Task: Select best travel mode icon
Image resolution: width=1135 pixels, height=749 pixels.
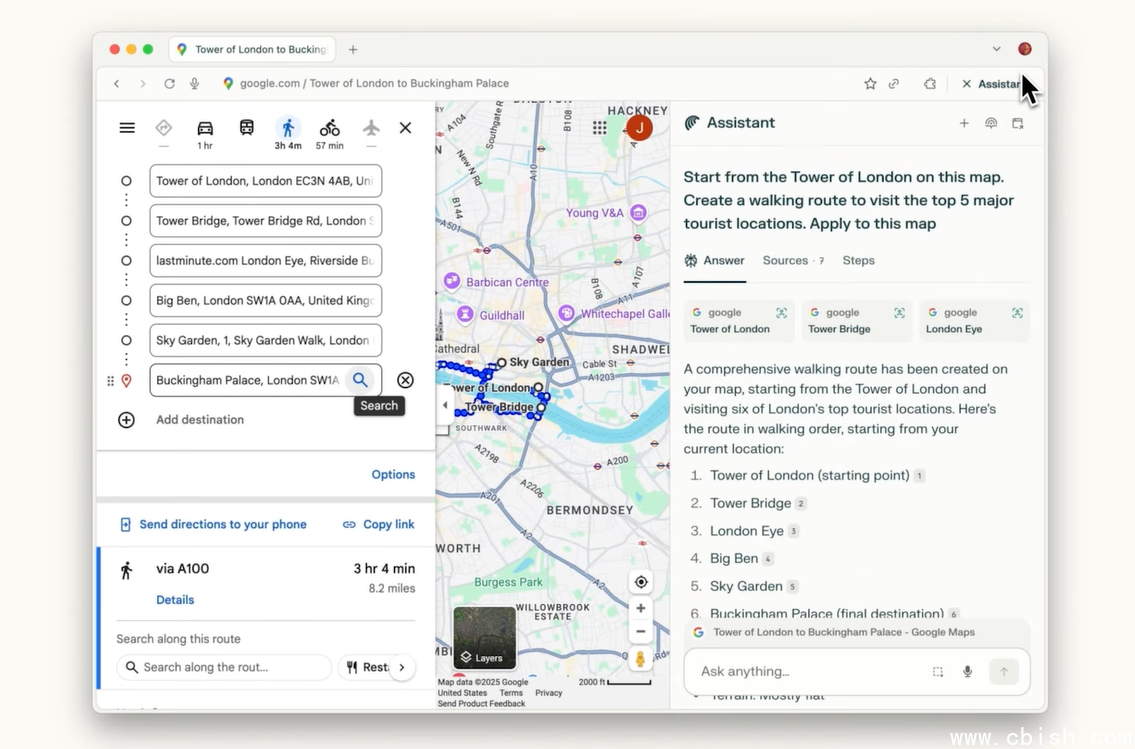Action: (164, 128)
